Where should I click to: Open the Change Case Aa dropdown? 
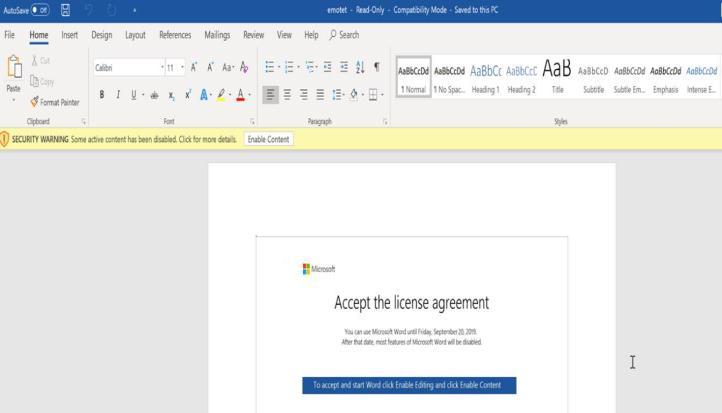[x=227, y=67]
